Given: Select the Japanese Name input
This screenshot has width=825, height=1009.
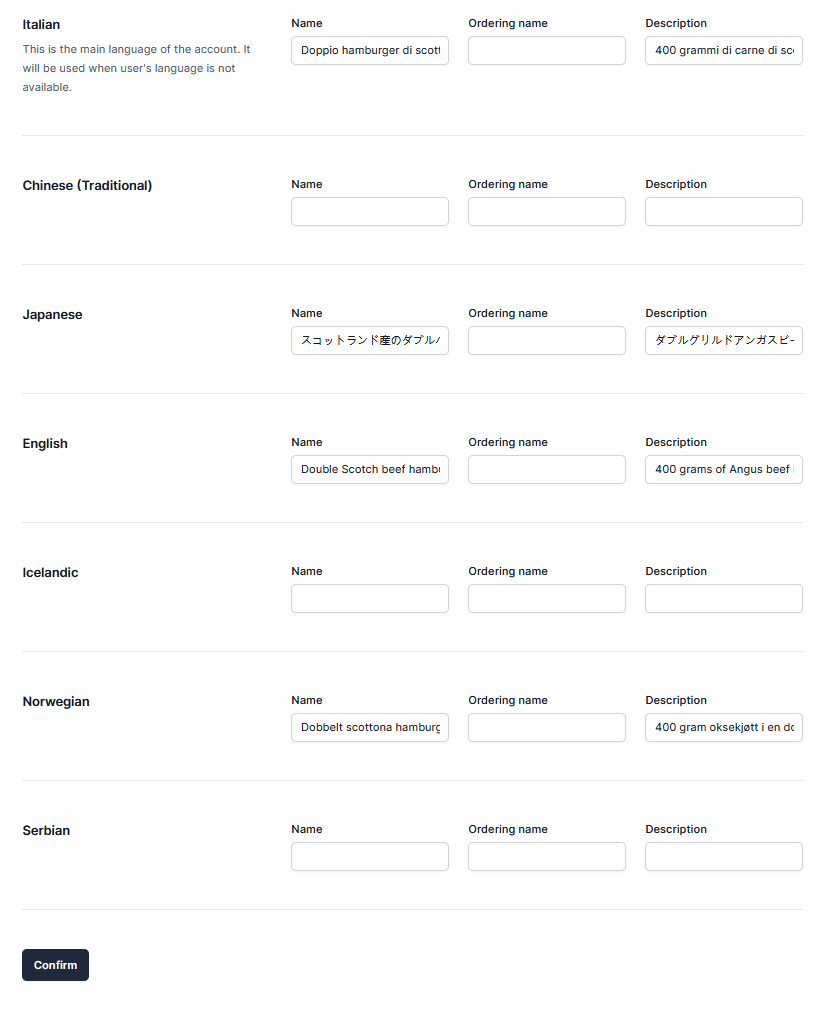Looking at the screenshot, I should point(370,340).
